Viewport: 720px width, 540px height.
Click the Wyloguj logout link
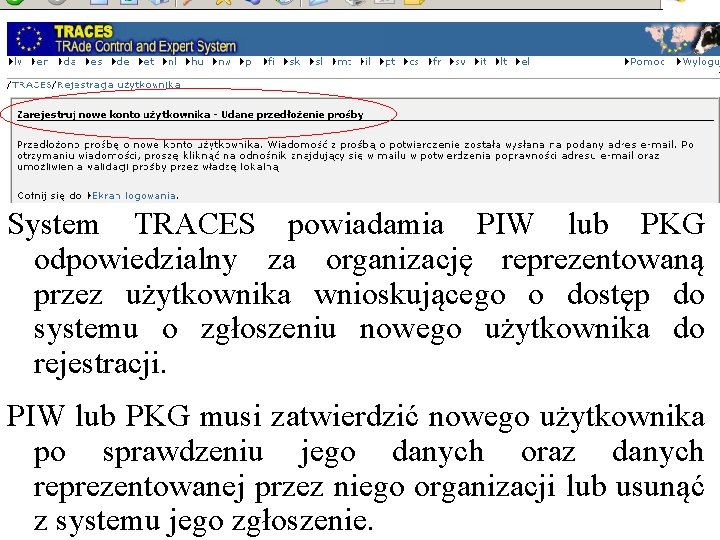pyautogui.click(x=698, y=62)
